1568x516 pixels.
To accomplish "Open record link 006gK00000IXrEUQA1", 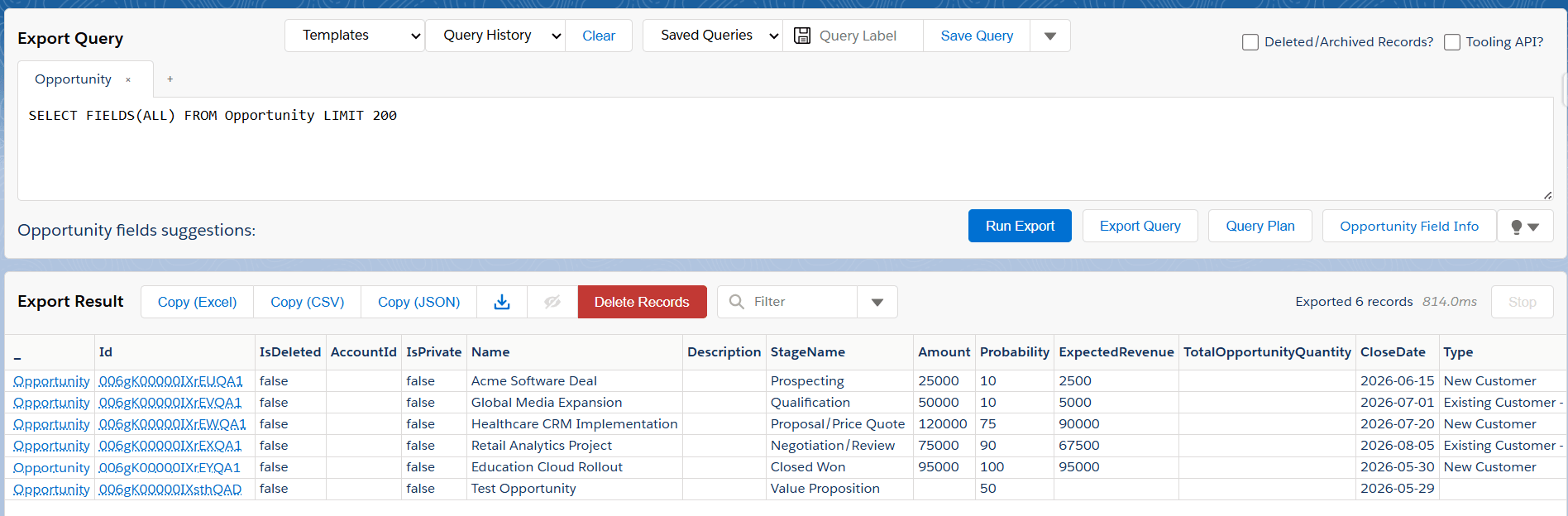I will (x=170, y=381).
